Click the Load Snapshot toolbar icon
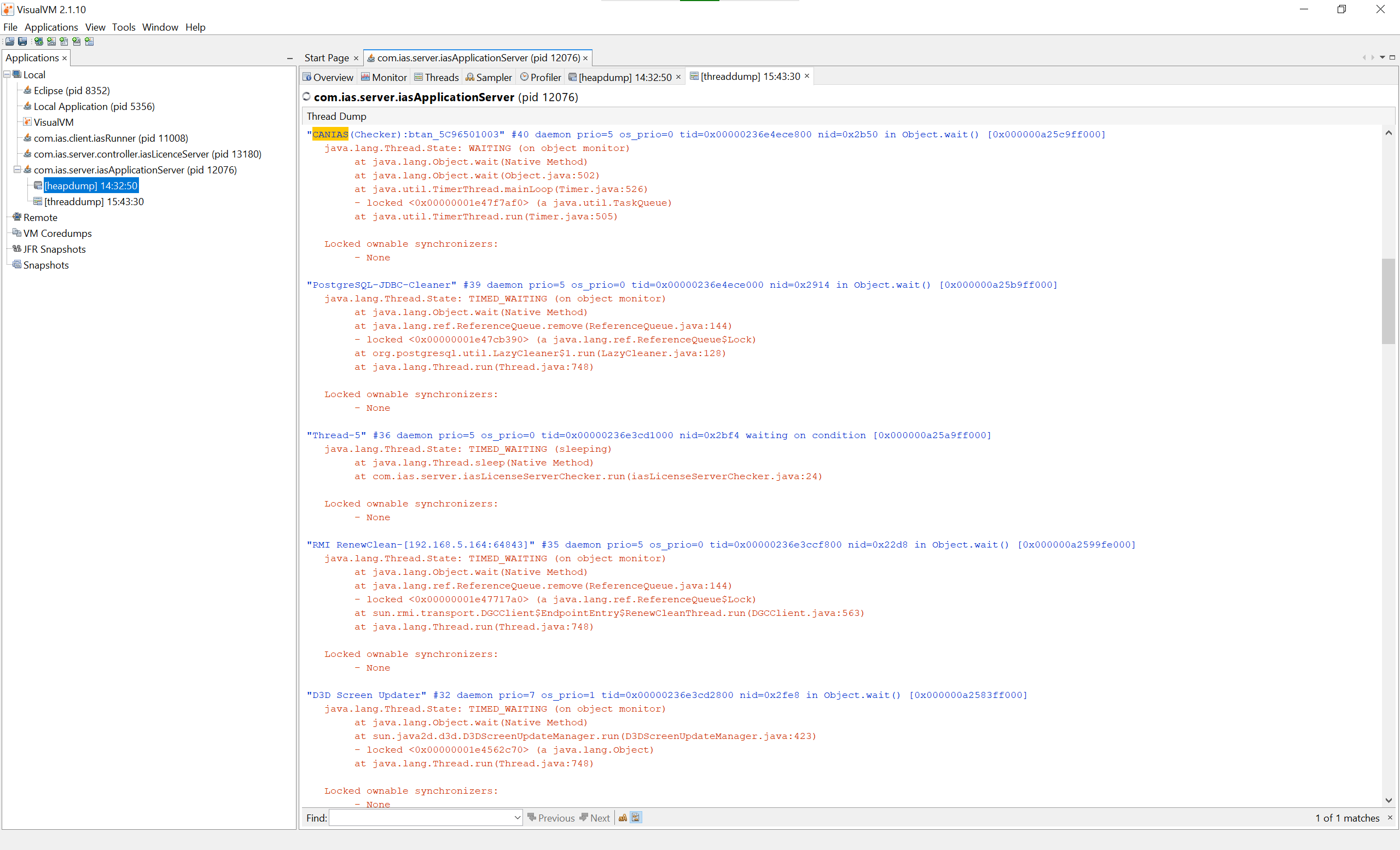The image size is (1400, 850). [x=10, y=42]
